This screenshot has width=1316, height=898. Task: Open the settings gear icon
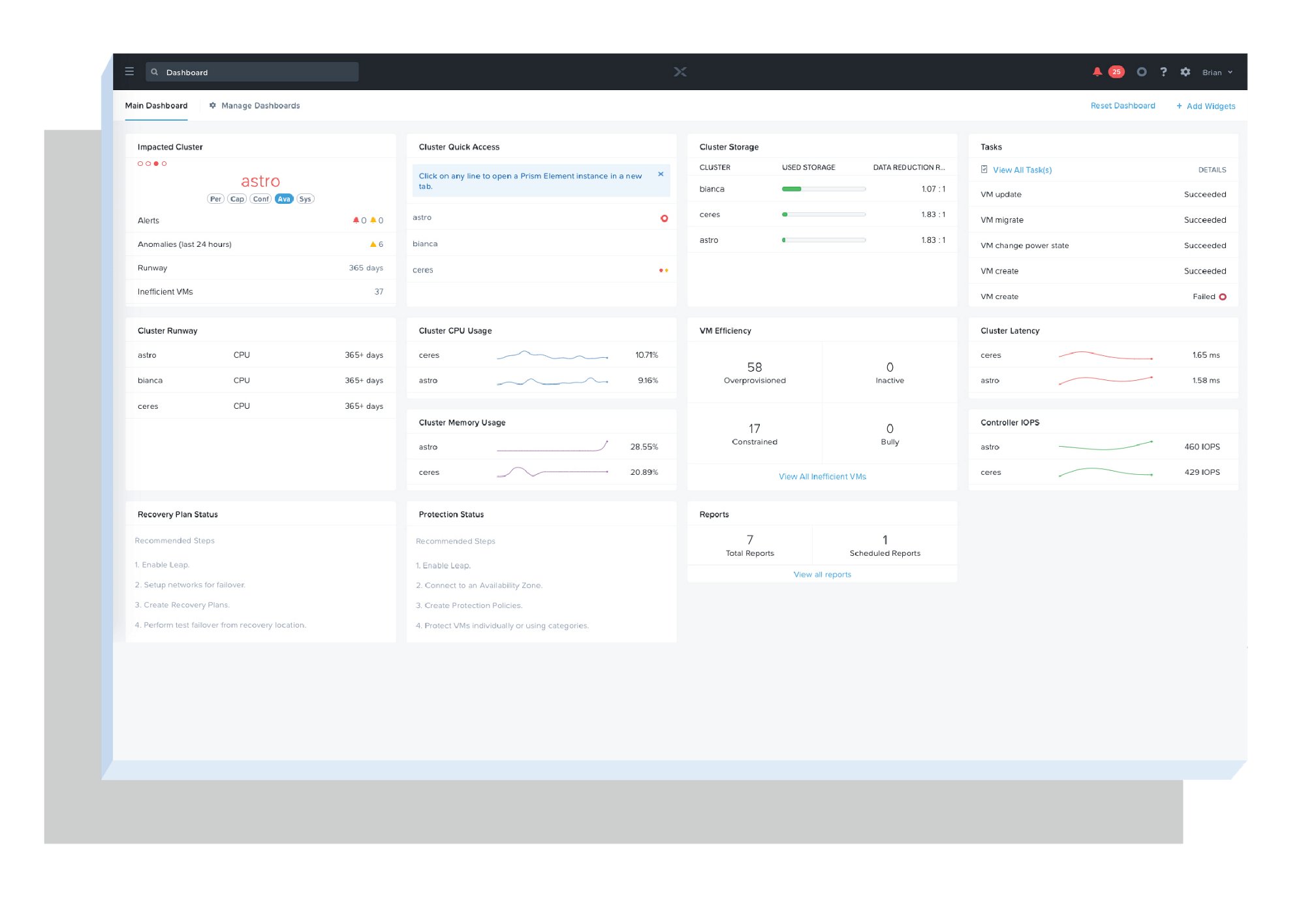tap(1185, 72)
